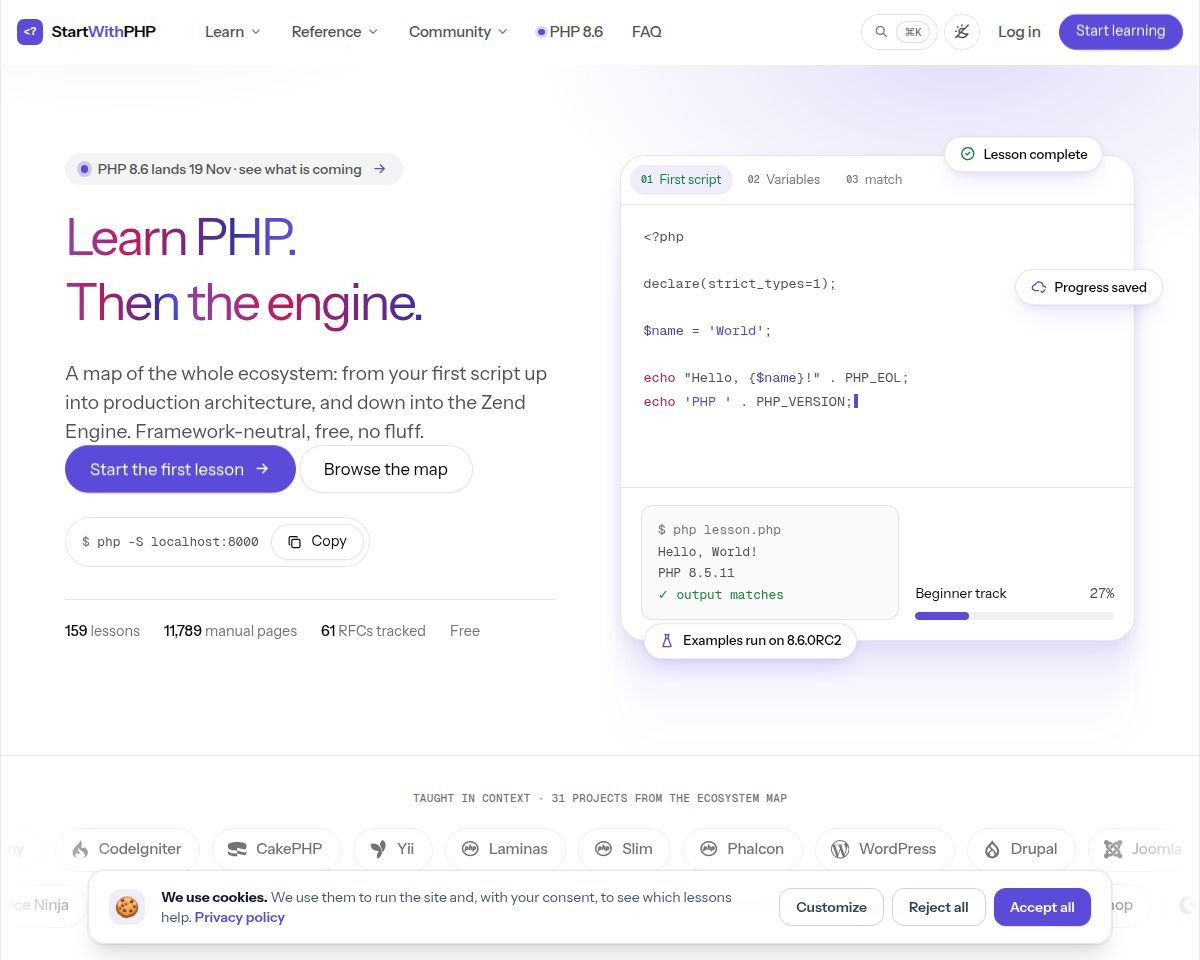Viewport: 1200px width, 960px height.
Task: Click the CakePHP logo icon
Action: pos(237,849)
